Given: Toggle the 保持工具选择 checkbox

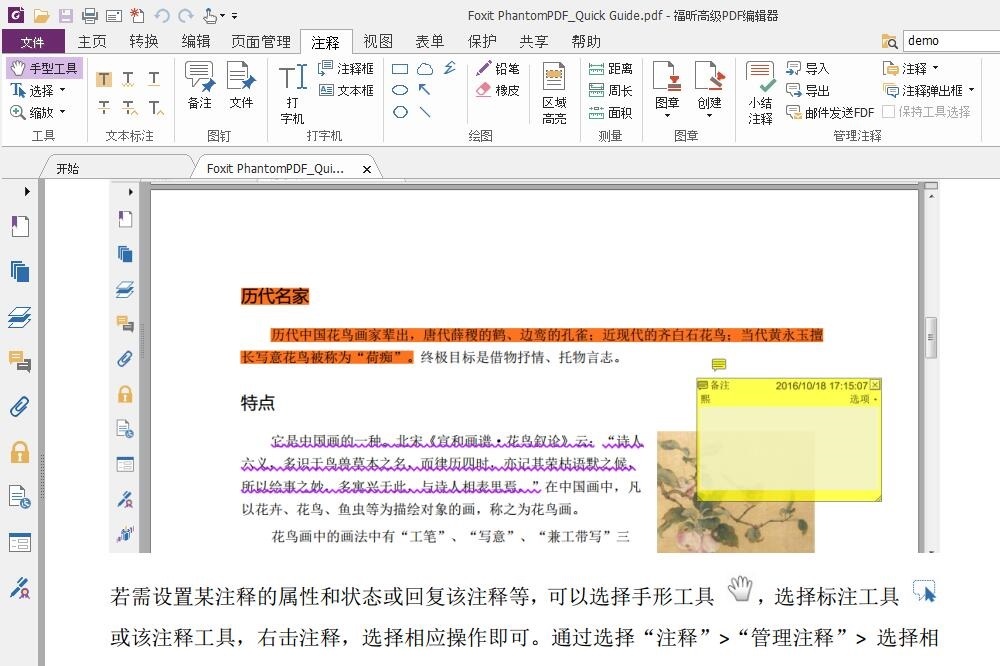Looking at the screenshot, I should coord(888,112).
